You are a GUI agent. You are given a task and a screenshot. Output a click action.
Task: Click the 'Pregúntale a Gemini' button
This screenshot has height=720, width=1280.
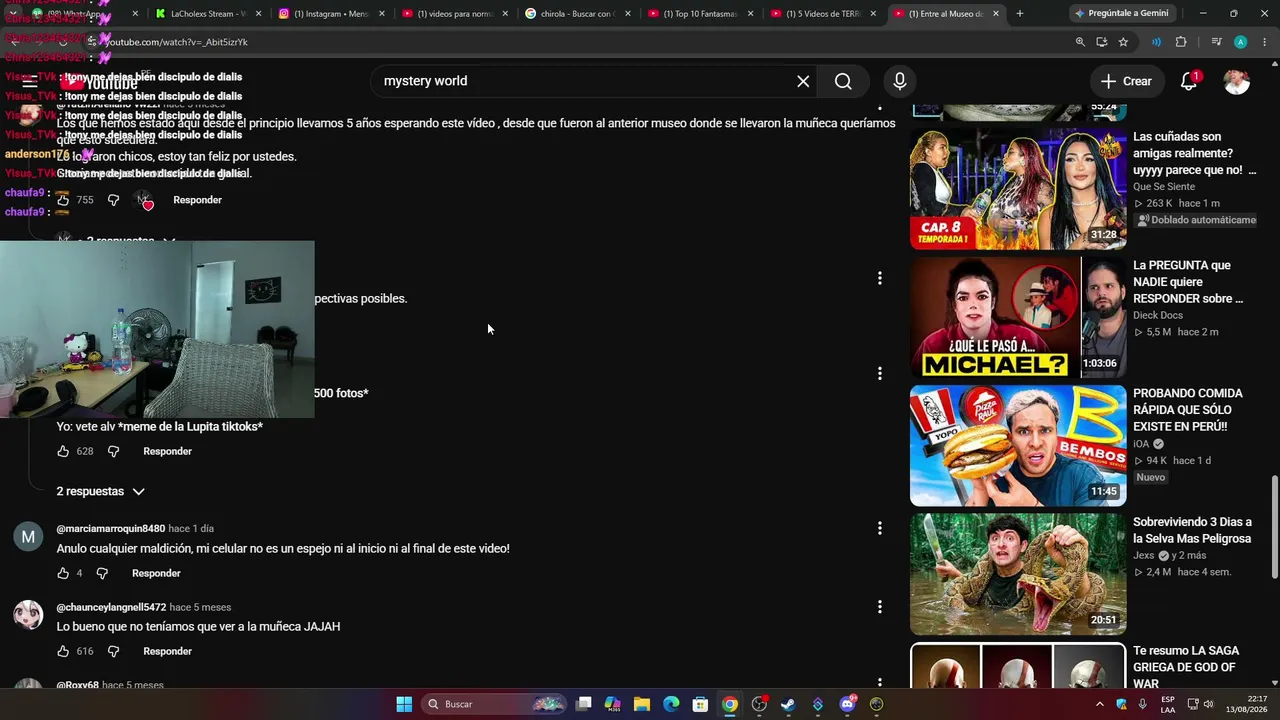(x=1121, y=14)
